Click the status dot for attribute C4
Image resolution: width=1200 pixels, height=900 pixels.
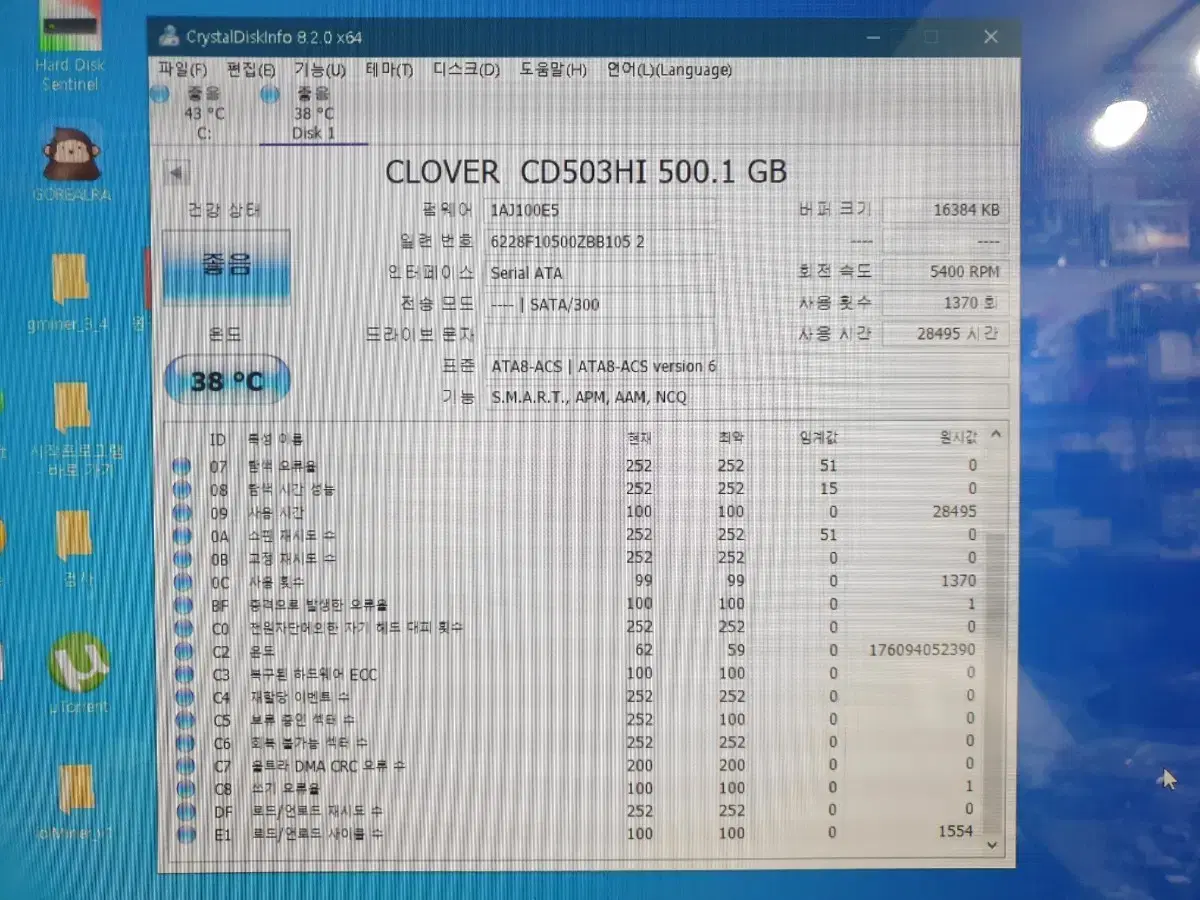pyautogui.click(x=183, y=697)
